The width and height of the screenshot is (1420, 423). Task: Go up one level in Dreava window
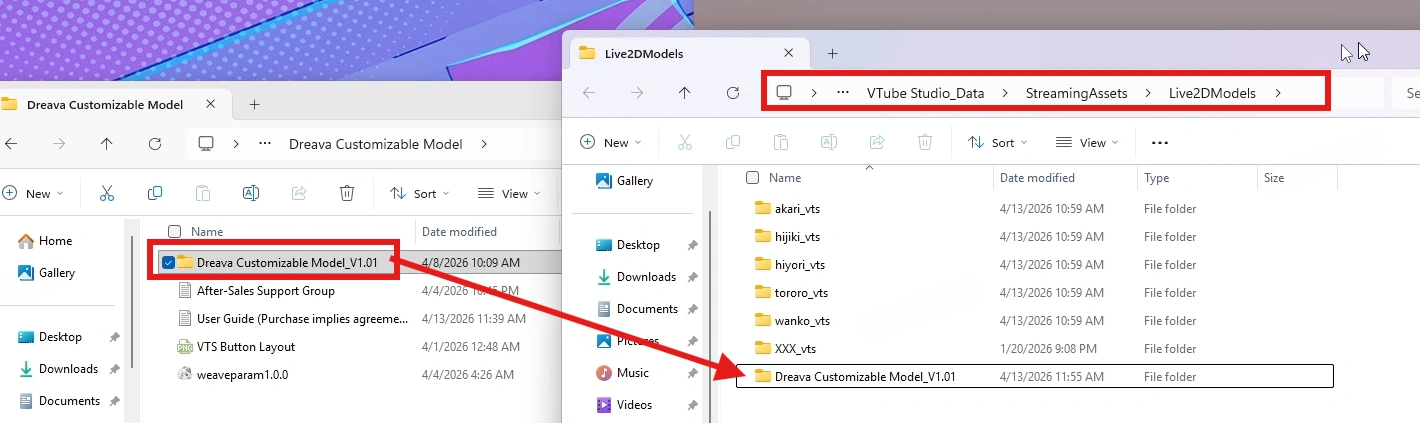pos(107,144)
